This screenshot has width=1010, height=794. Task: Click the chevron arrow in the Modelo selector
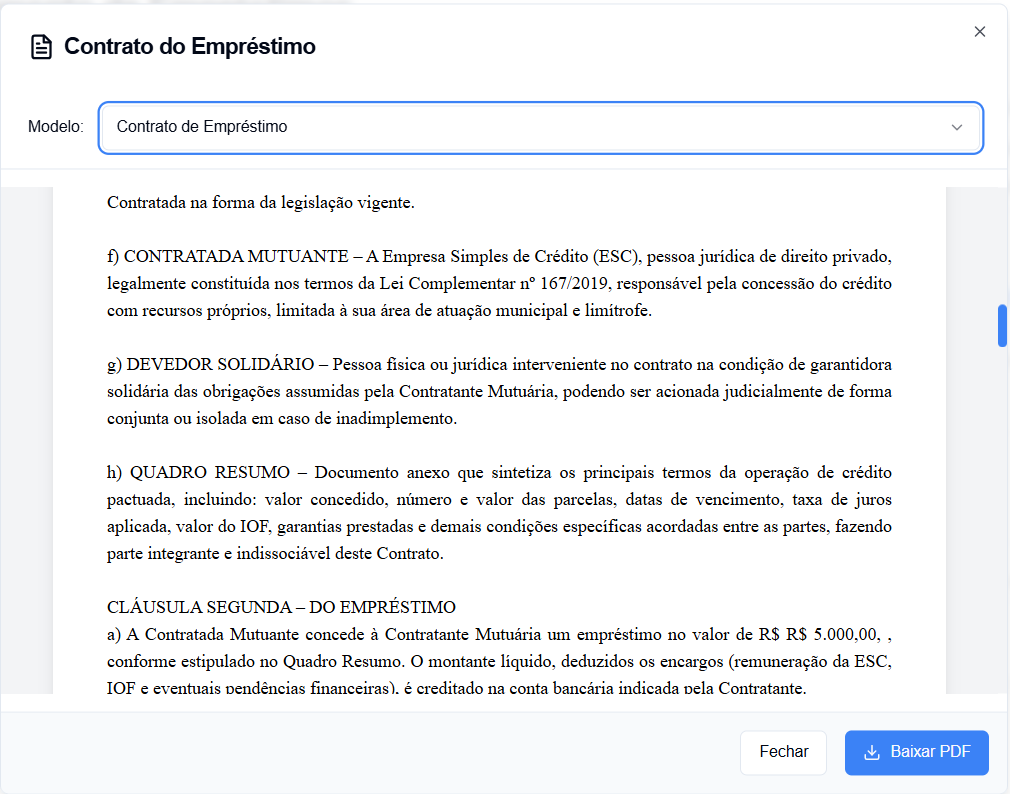957,128
